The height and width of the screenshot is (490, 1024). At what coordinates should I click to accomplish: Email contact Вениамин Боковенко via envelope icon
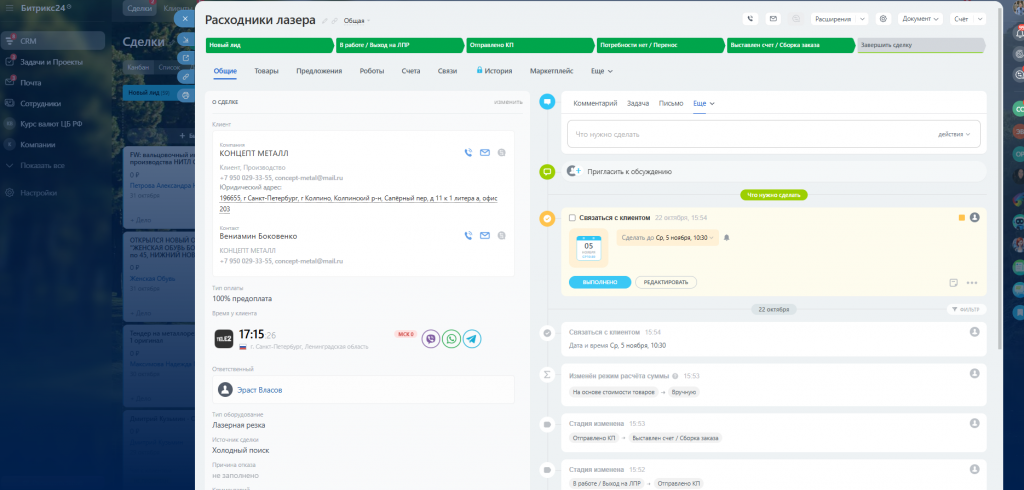pyautogui.click(x=485, y=235)
